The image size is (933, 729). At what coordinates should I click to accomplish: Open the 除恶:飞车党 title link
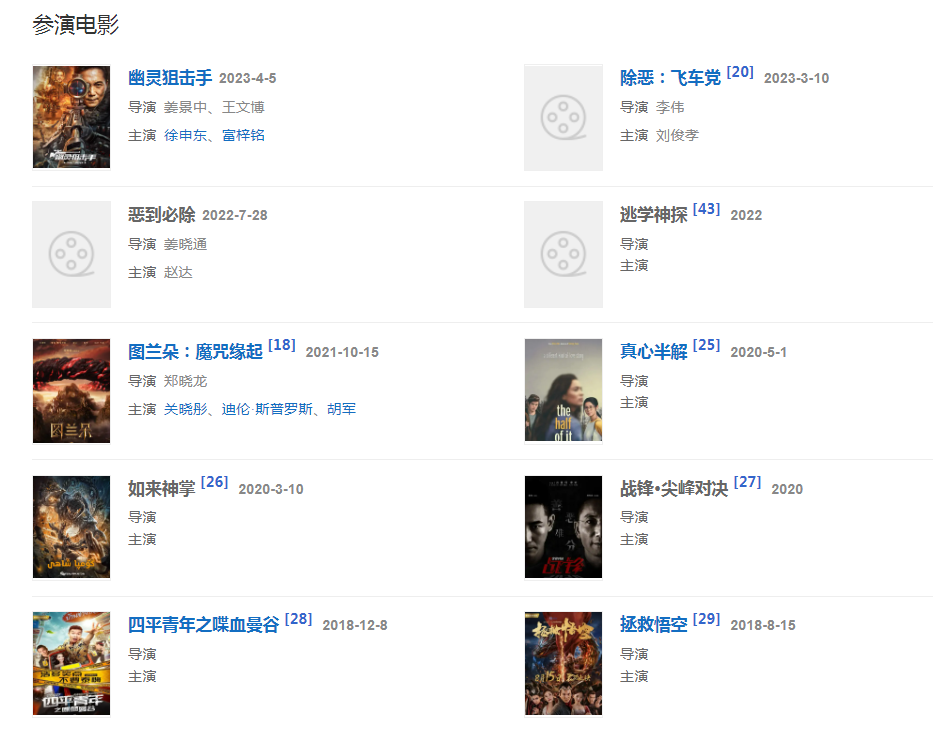point(670,78)
